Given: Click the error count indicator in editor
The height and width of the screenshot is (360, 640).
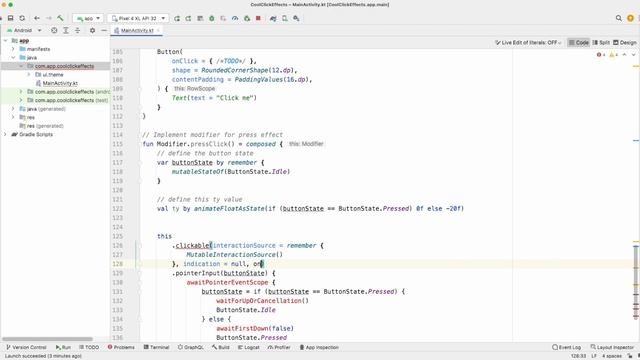Looking at the screenshot, I should click(601, 55).
